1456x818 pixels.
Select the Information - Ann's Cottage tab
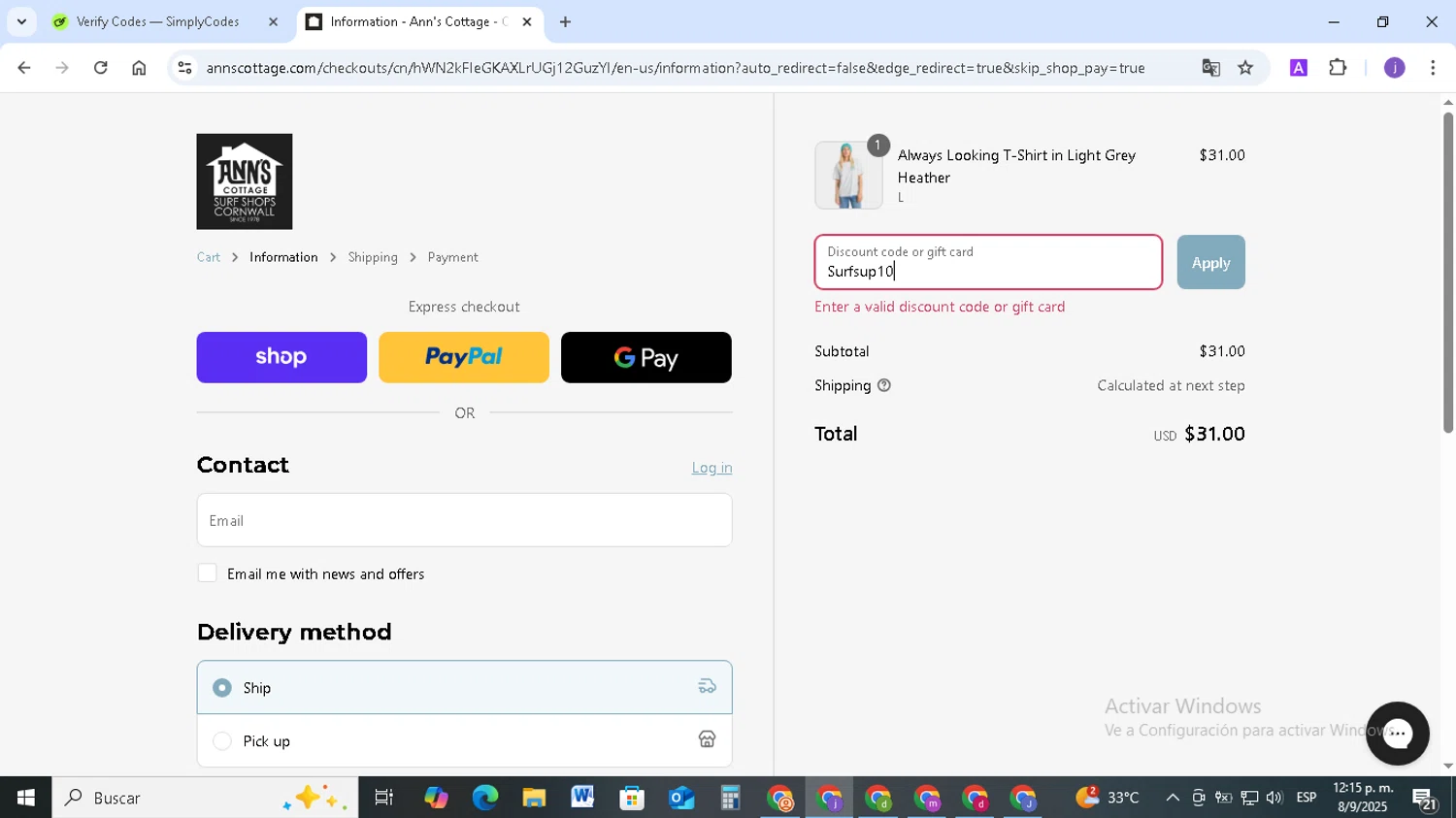click(419, 21)
